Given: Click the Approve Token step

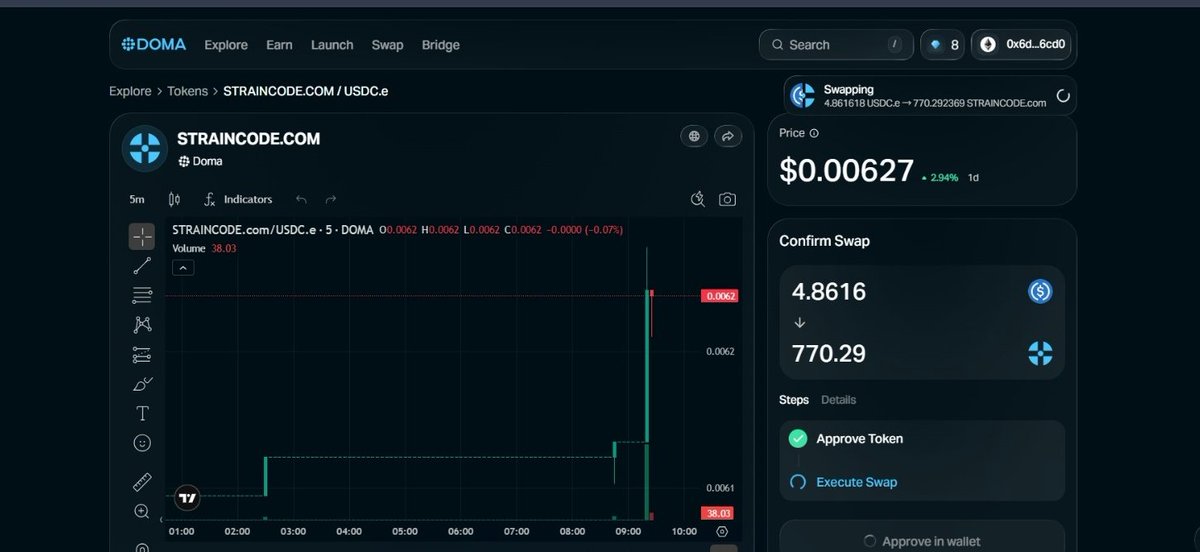Looking at the screenshot, I should 859,439.
